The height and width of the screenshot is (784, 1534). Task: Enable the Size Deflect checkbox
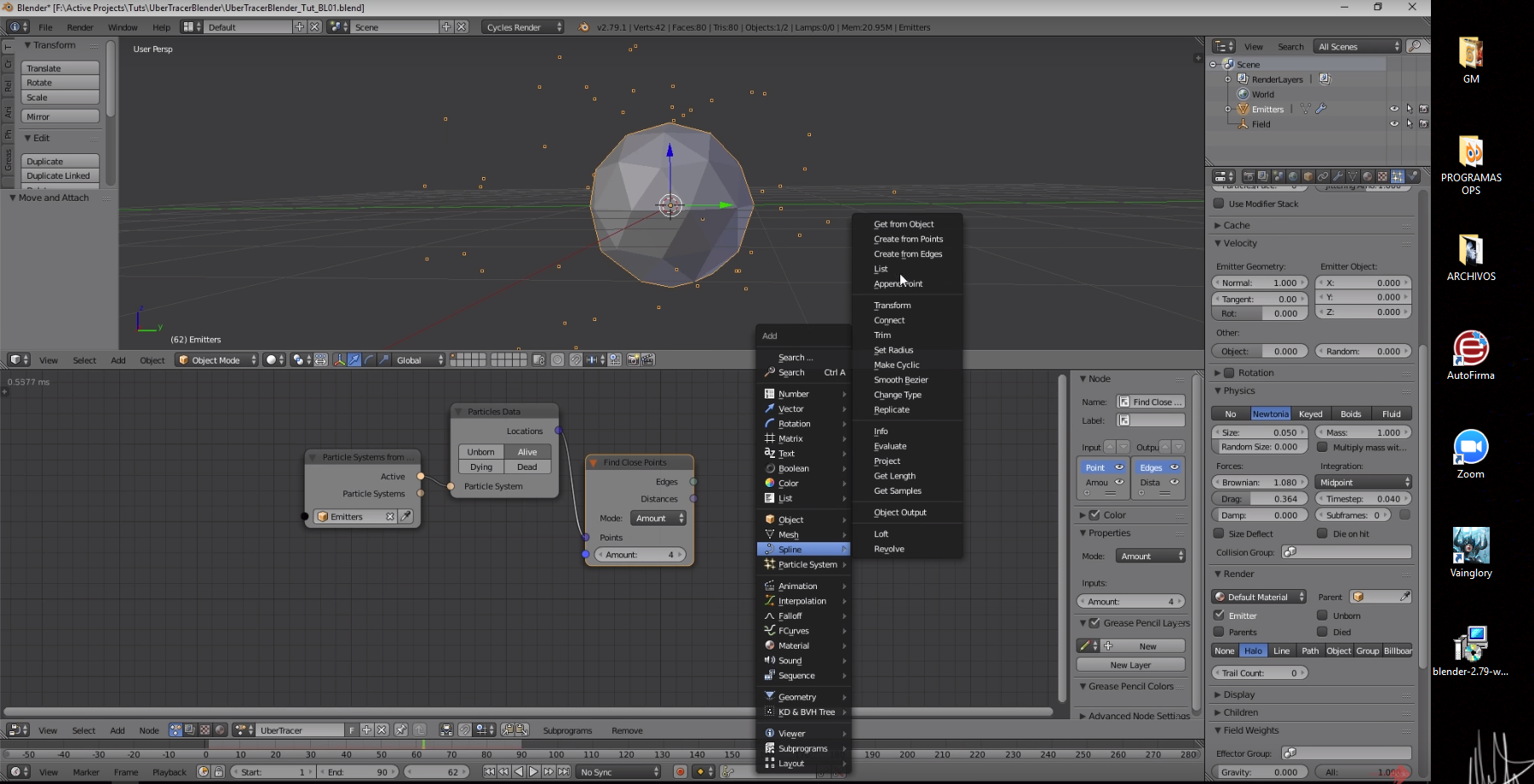1219,534
